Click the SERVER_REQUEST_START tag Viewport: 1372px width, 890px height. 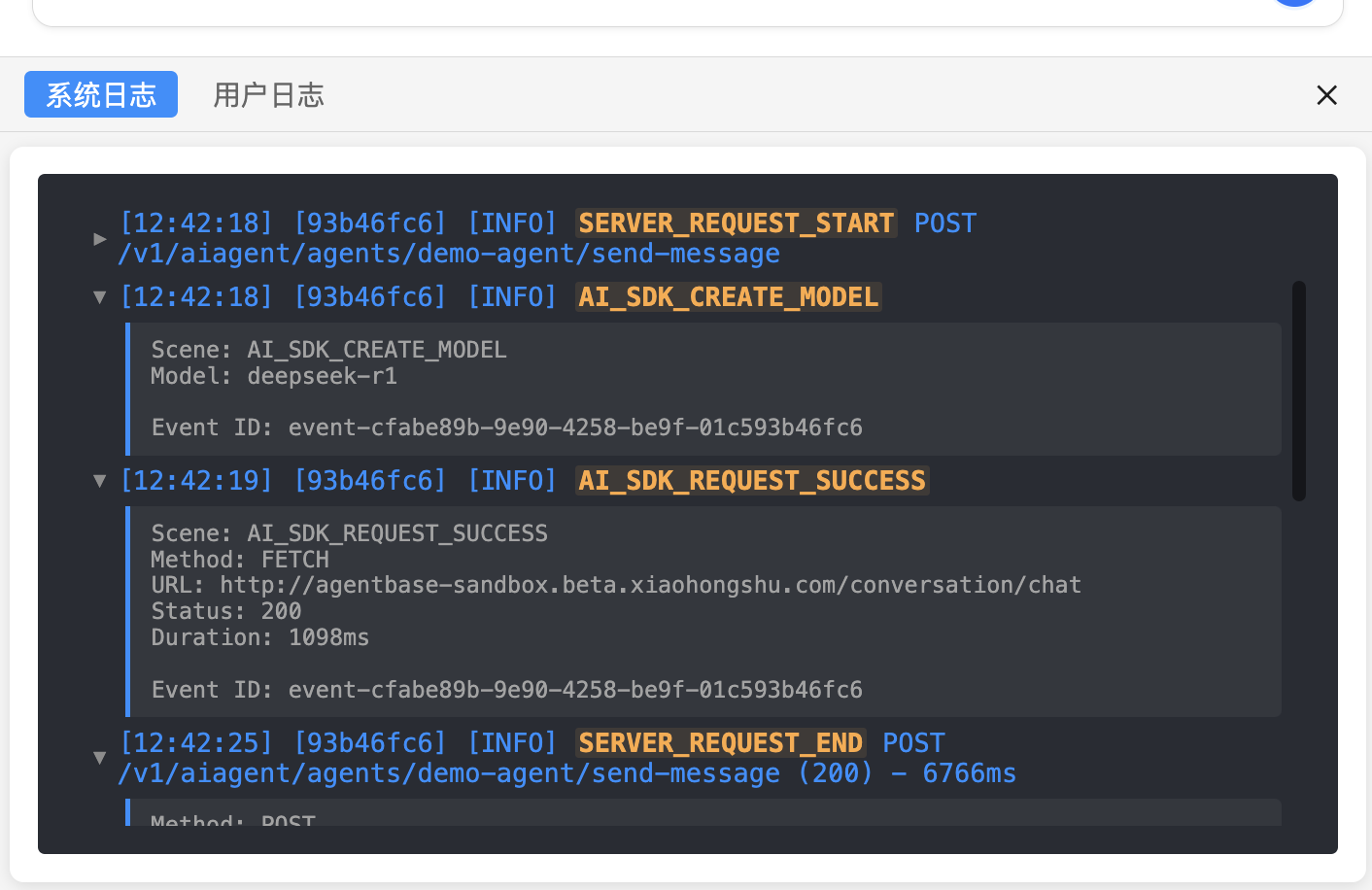[736, 223]
